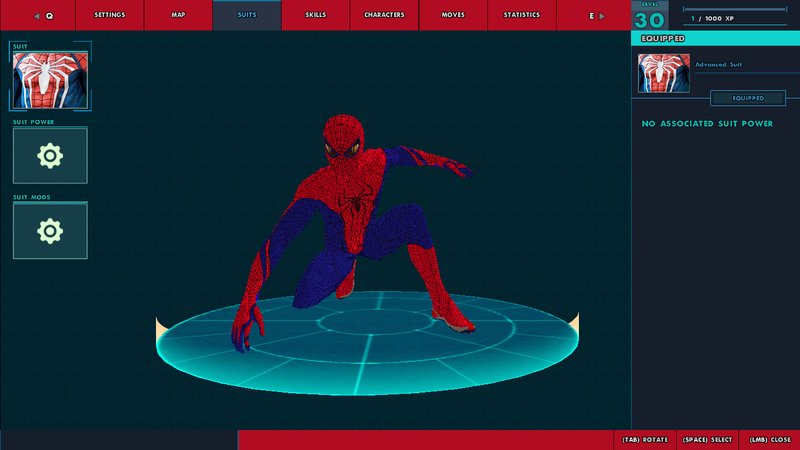Click the 'Suit Power' label

pyautogui.click(x=34, y=122)
